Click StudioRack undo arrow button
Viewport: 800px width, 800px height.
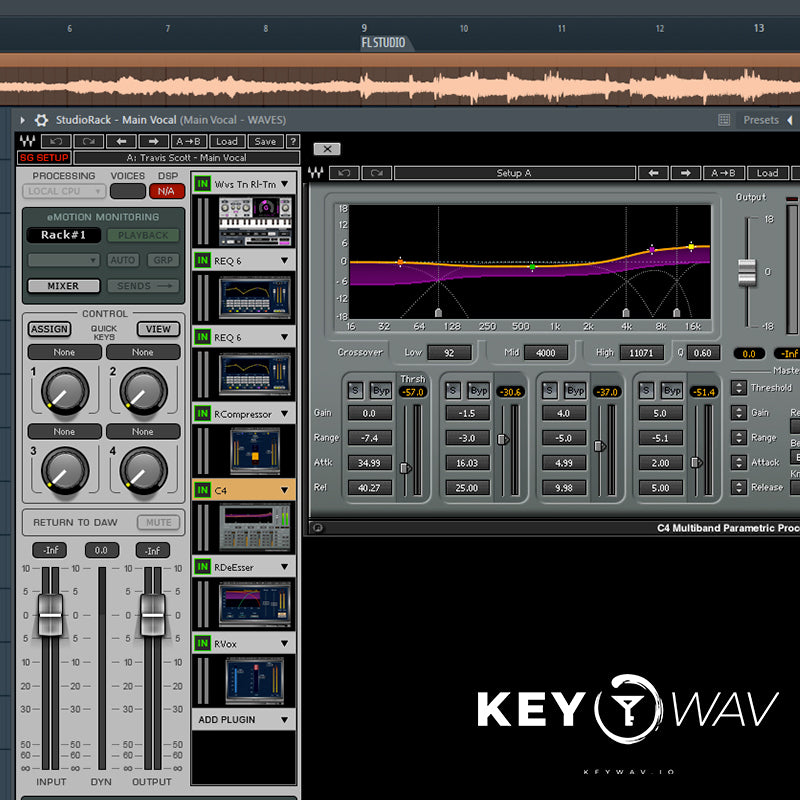coord(56,141)
